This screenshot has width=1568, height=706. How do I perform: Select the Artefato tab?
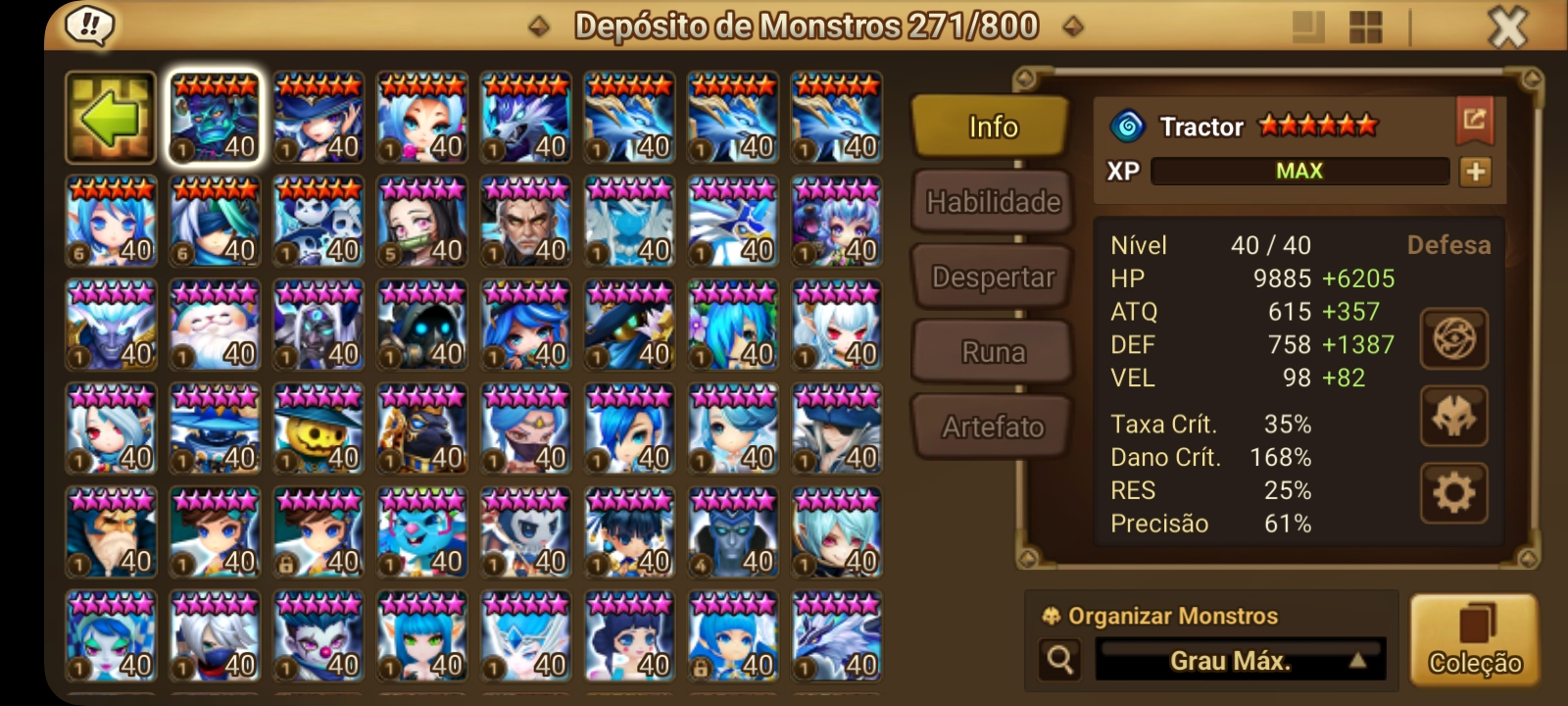[993, 427]
